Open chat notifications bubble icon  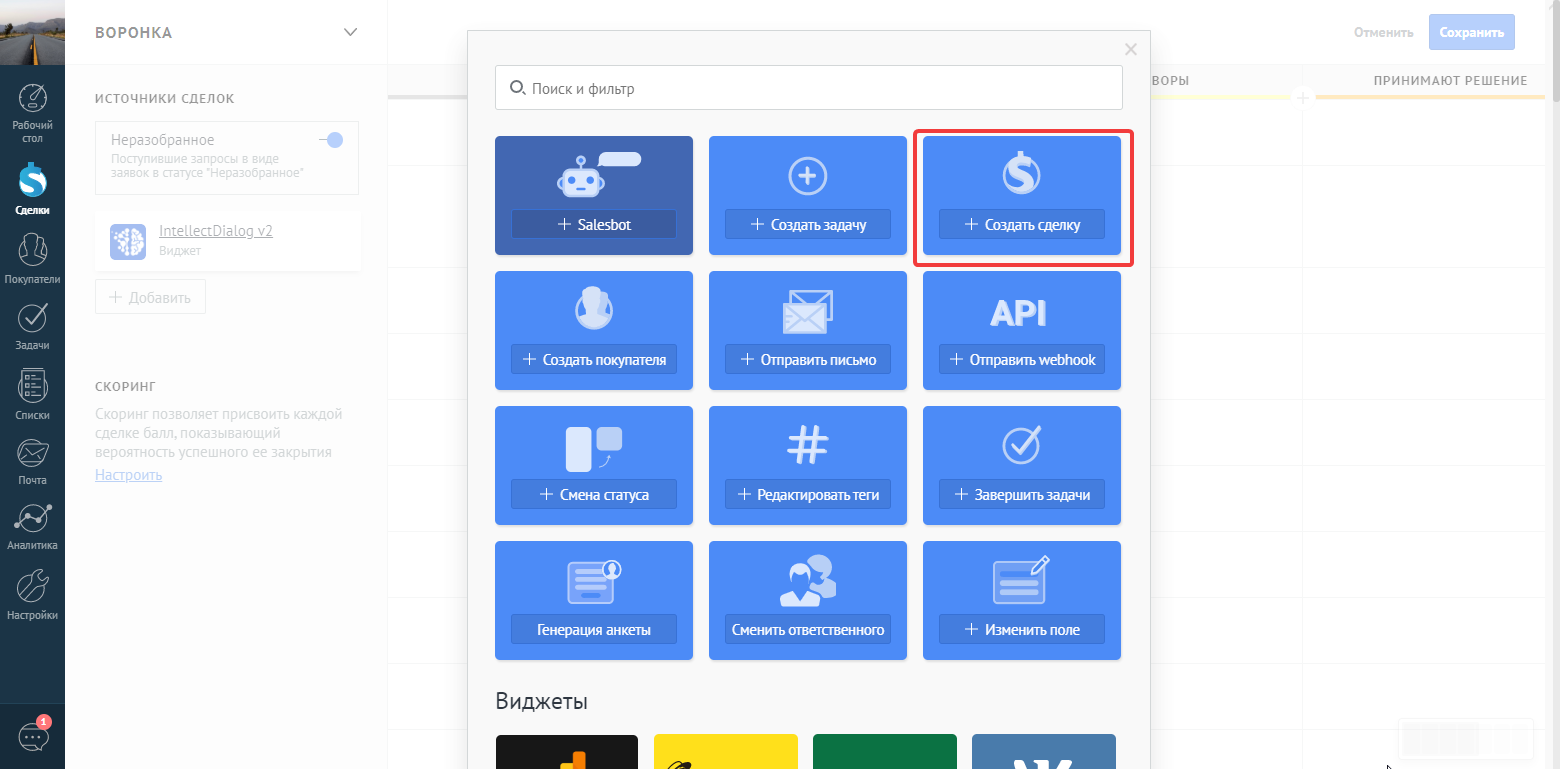coord(32,737)
